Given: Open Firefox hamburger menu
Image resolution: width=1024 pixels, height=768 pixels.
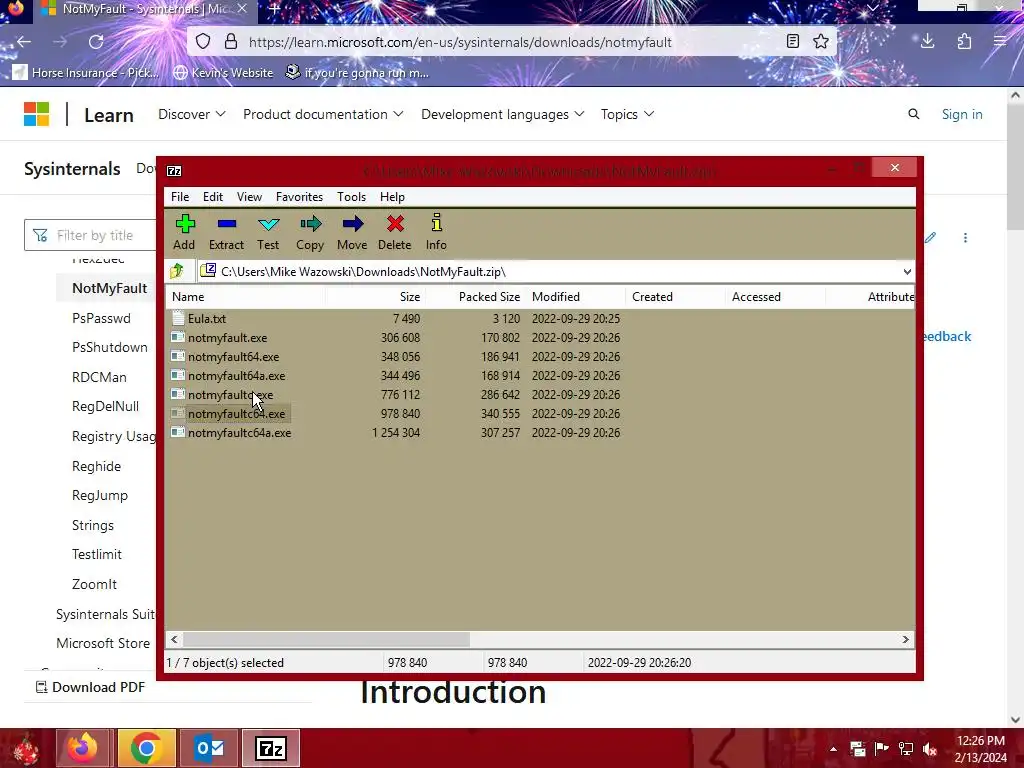Looking at the screenshot, I should coord(1000,42).
